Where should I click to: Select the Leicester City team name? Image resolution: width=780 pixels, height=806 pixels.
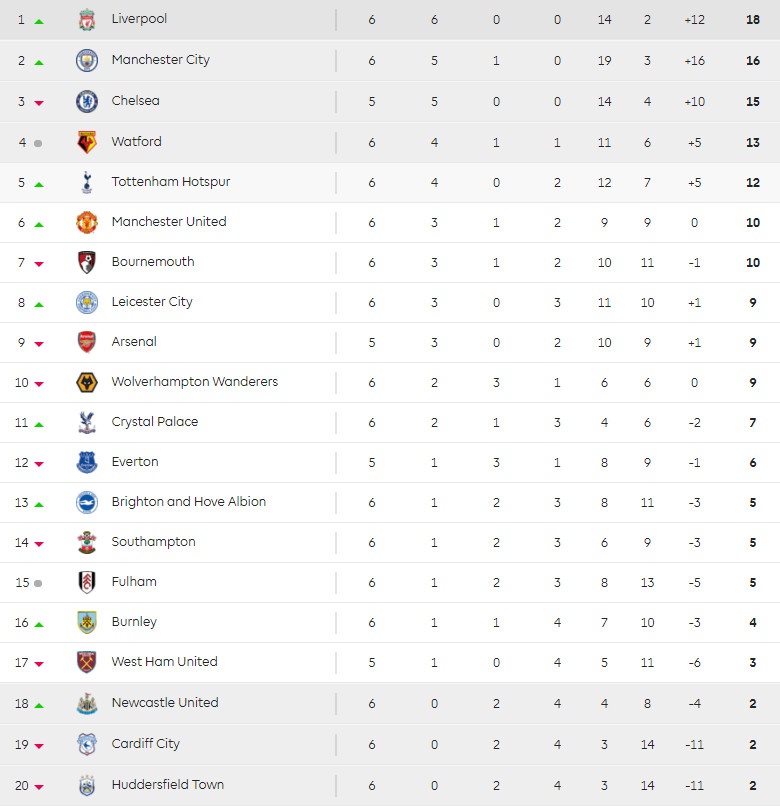(x=152, y=302)
